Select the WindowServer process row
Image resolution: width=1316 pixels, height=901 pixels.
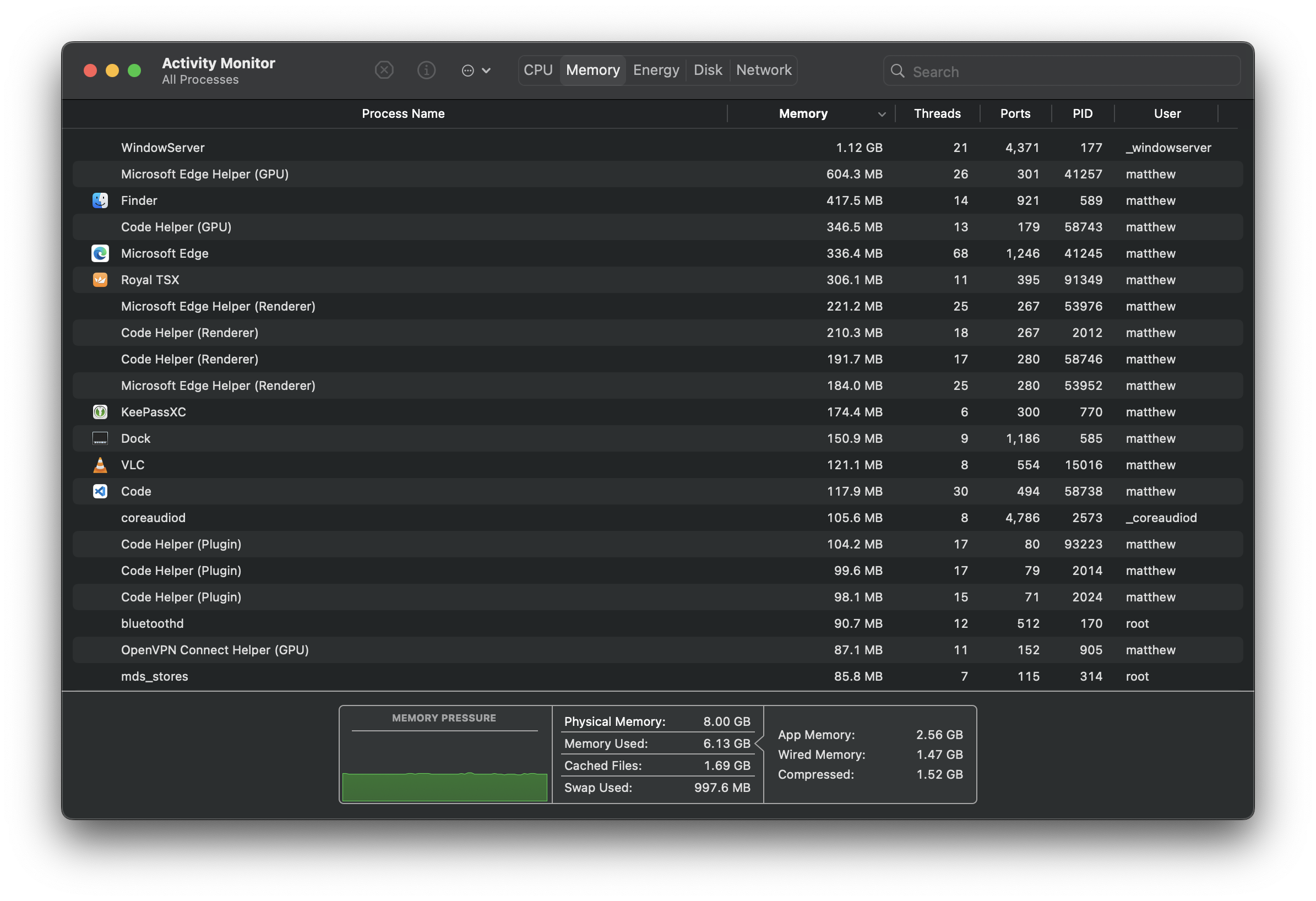[x=658, y=148]
